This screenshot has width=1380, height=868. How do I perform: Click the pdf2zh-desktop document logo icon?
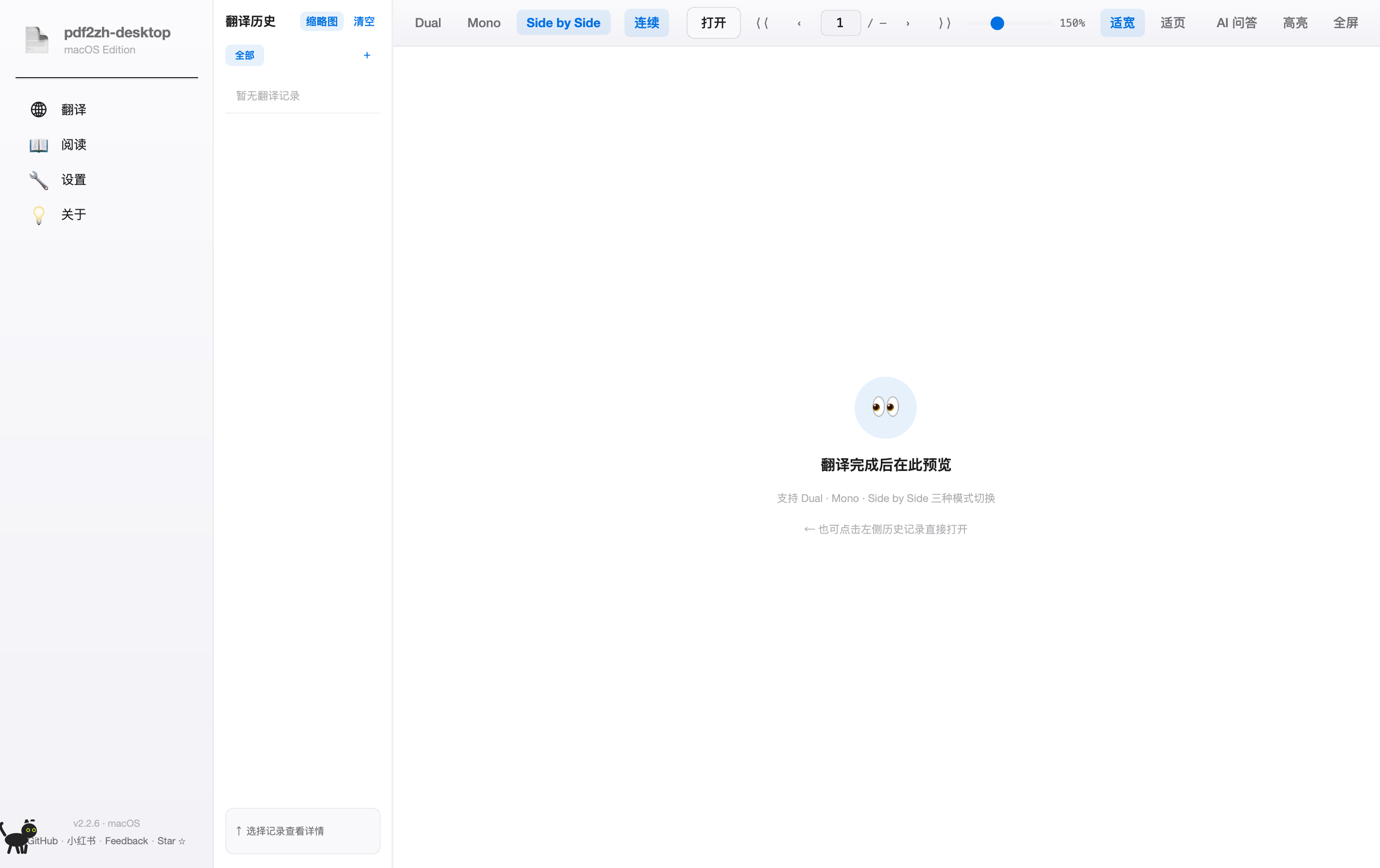pyautogui.click(x=37, y=40)
